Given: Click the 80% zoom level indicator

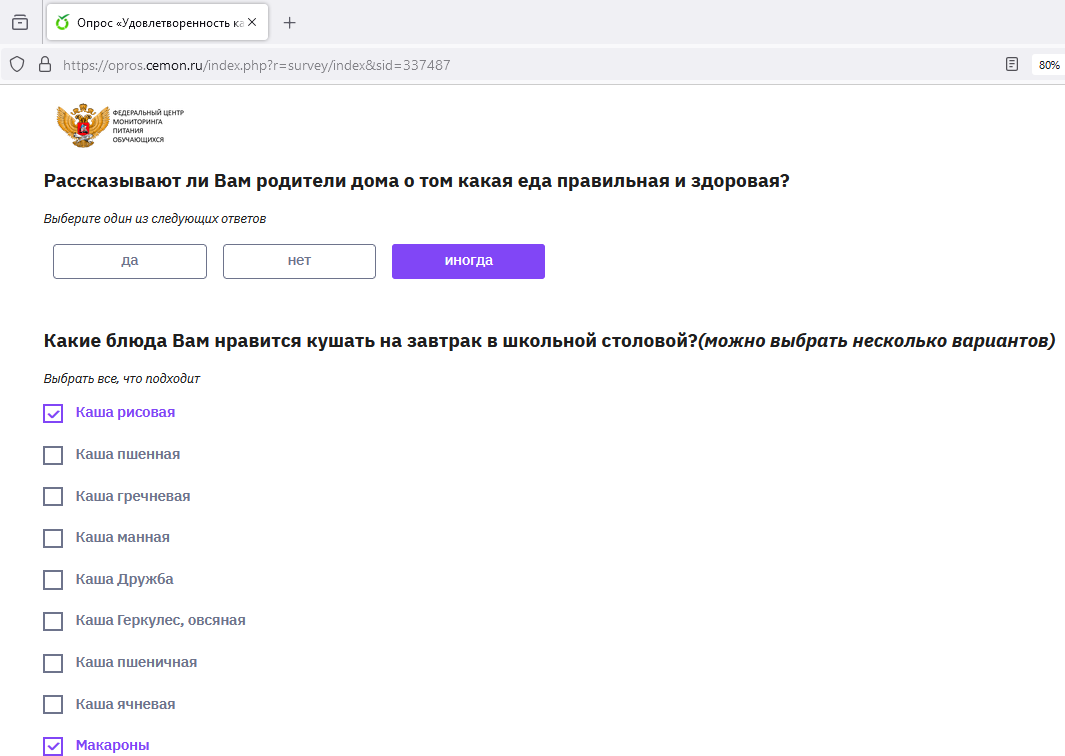Looking at the screenshot, I should (1048, 65).
